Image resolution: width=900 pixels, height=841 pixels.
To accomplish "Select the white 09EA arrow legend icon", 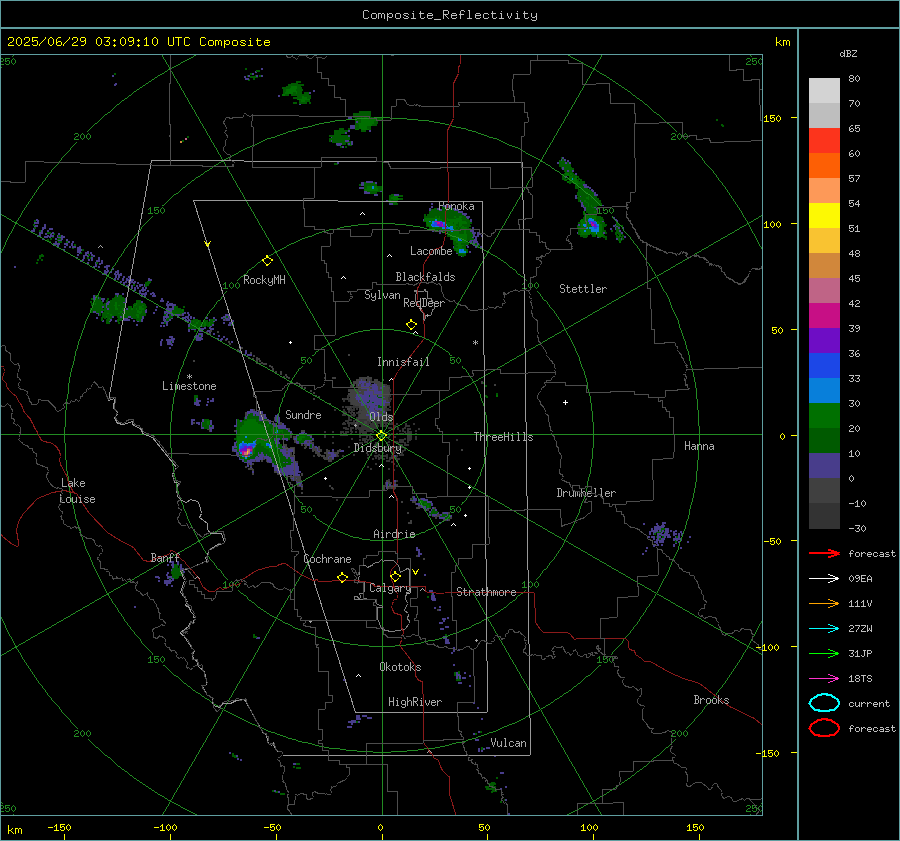I will click(x=824, y=578).
